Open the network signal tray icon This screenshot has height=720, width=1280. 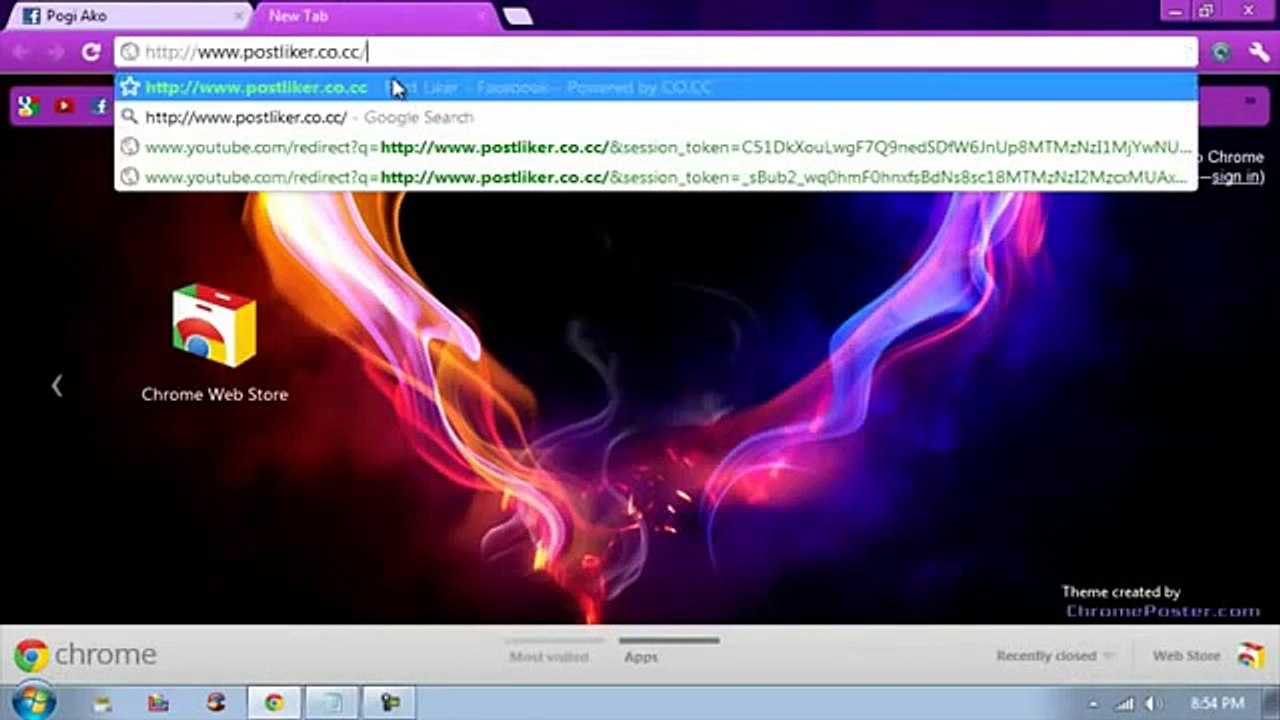(1125, 704)
